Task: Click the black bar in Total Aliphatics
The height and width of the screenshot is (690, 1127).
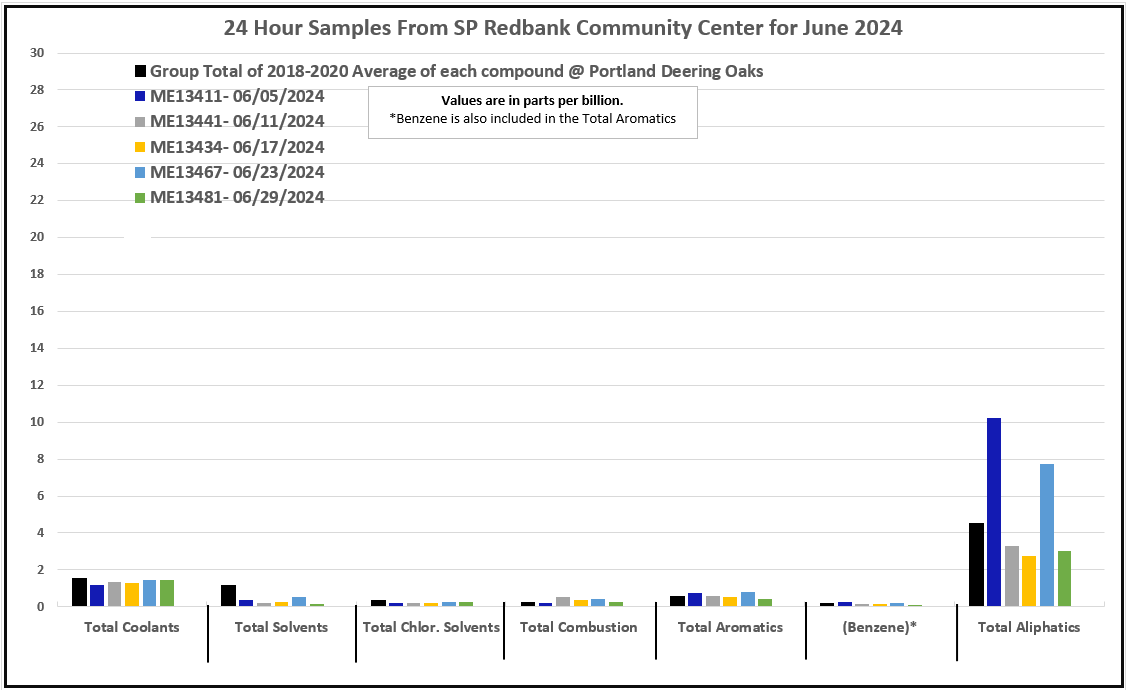Action: click(976, 564)
